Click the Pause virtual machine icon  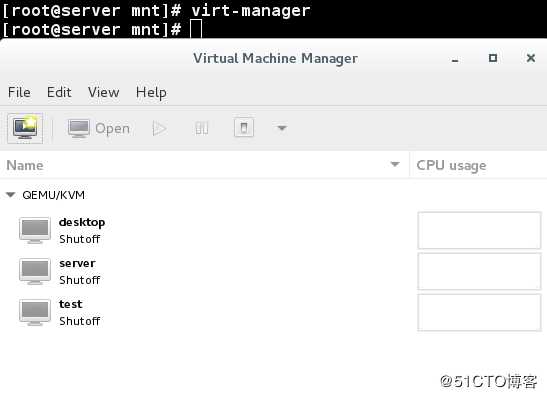point(202,128)
